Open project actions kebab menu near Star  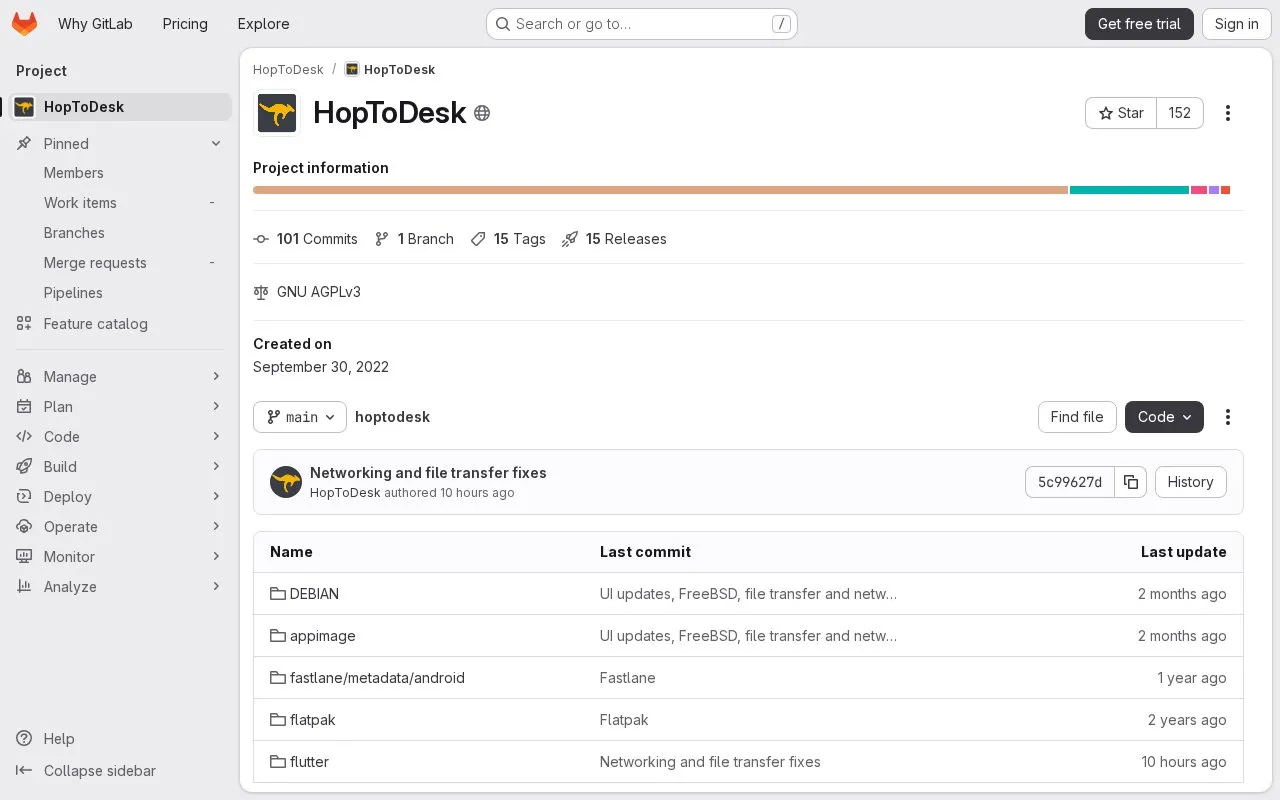1228,113
